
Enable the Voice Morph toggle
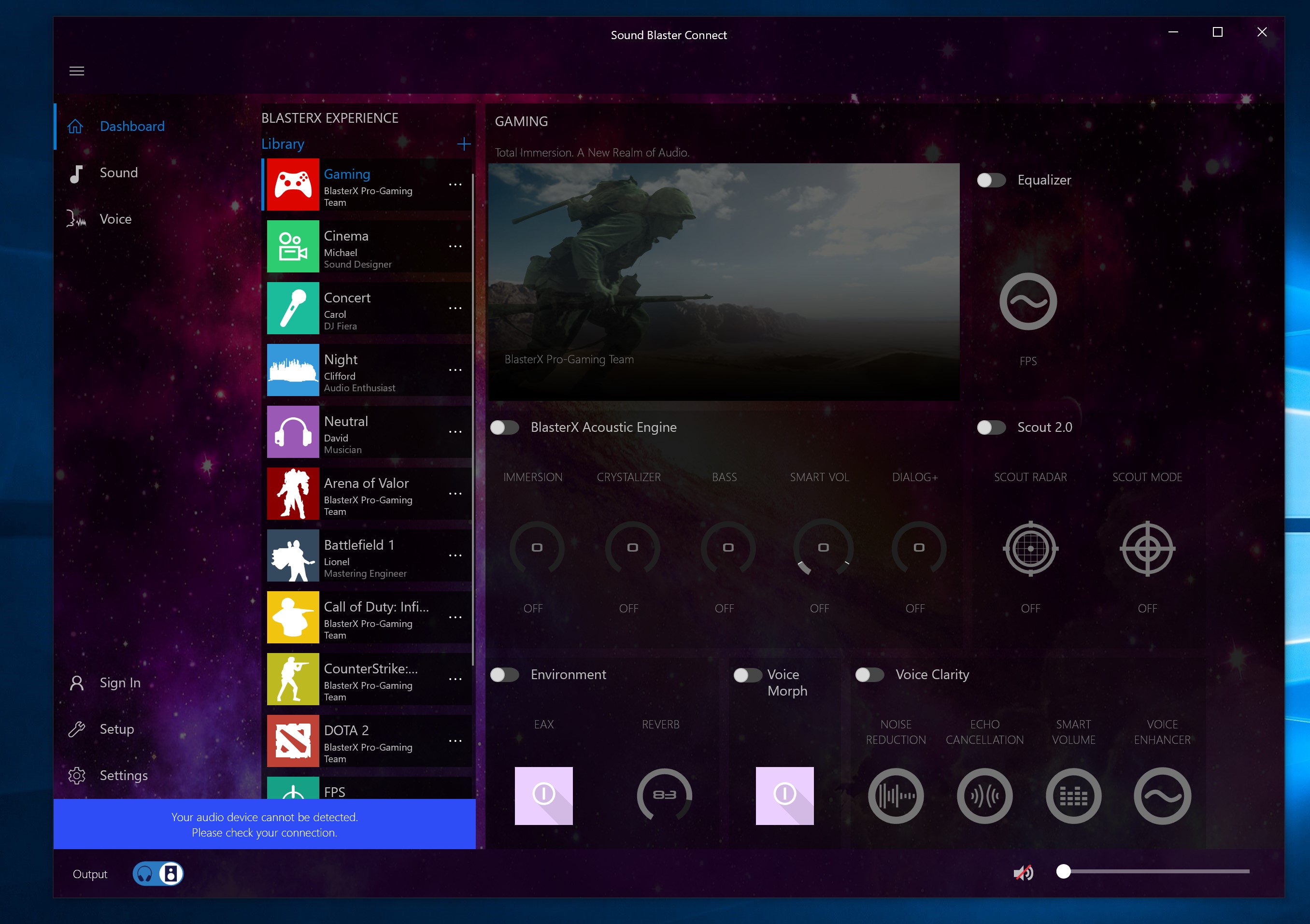pyautogui.click(x=747, y=675)
